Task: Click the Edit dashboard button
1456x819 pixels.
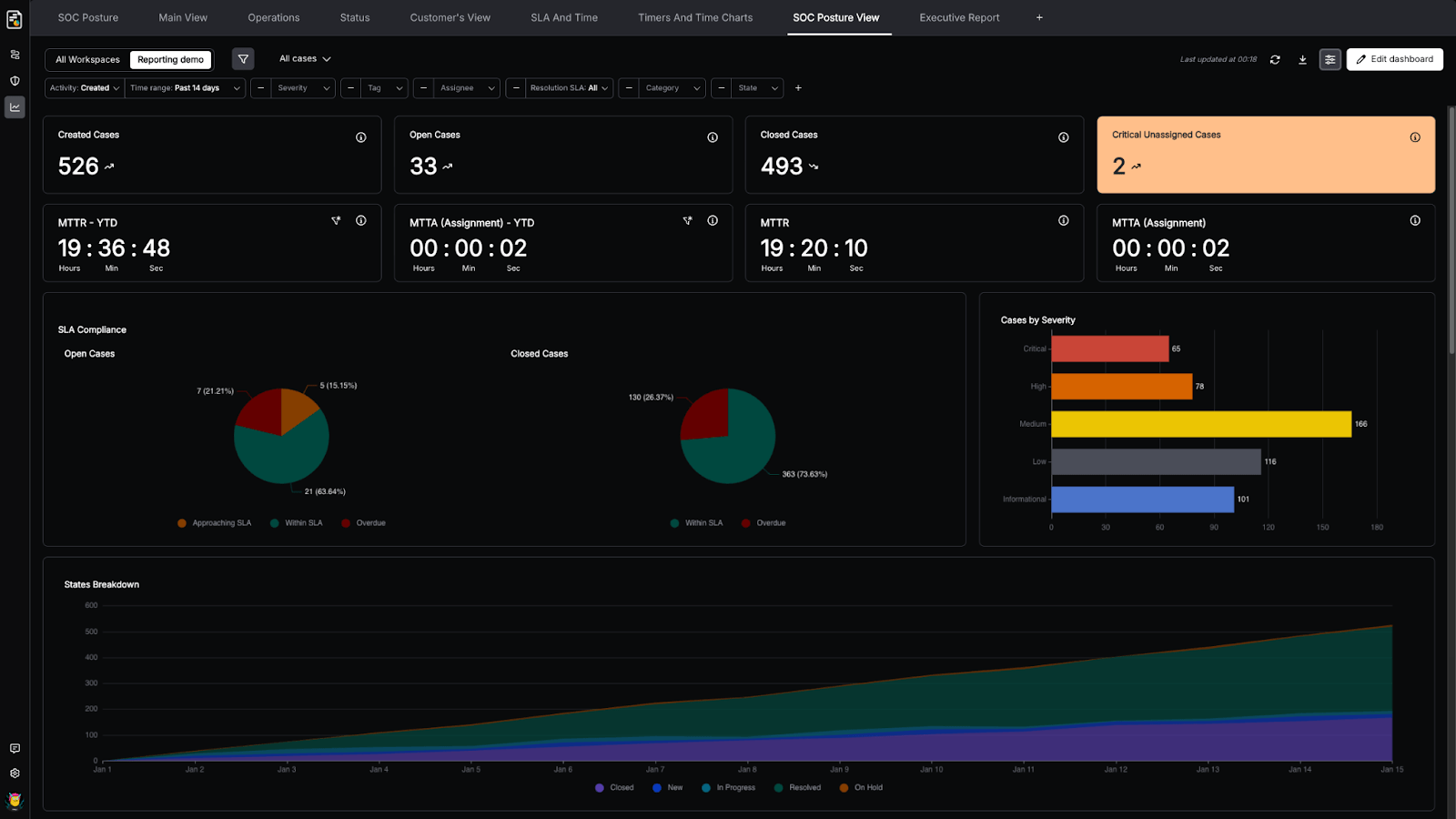Action: click(1394, 59)
